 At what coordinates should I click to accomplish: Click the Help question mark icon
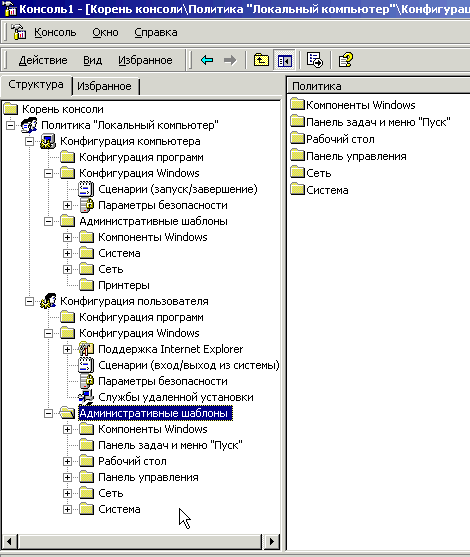(345, 60)
